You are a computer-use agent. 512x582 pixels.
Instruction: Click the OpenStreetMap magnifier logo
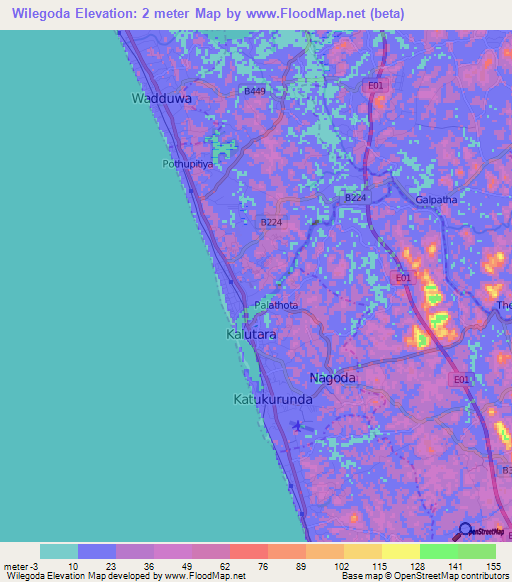478,532
